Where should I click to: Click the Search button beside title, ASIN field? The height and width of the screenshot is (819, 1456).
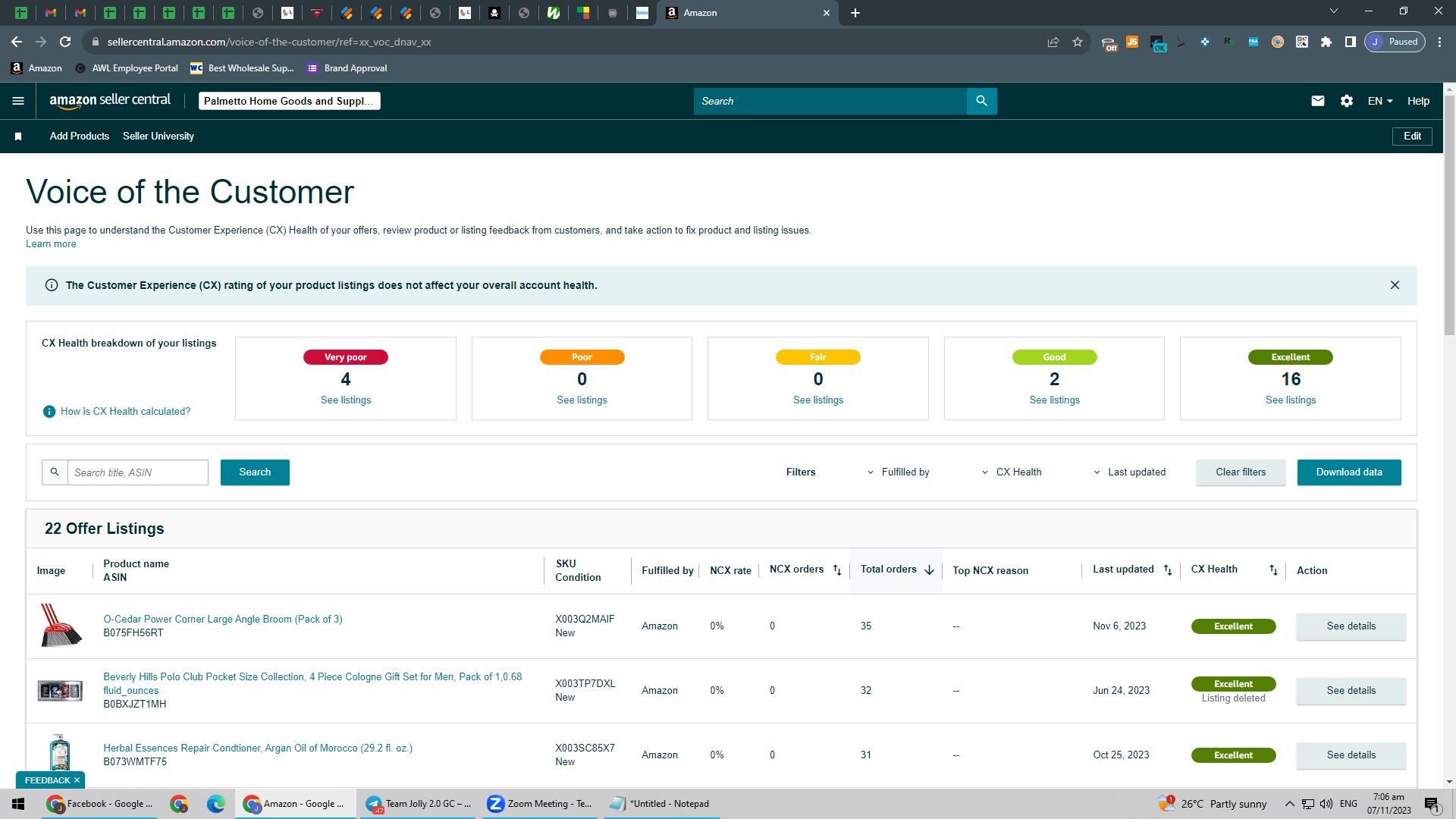(x=255, y=472)
